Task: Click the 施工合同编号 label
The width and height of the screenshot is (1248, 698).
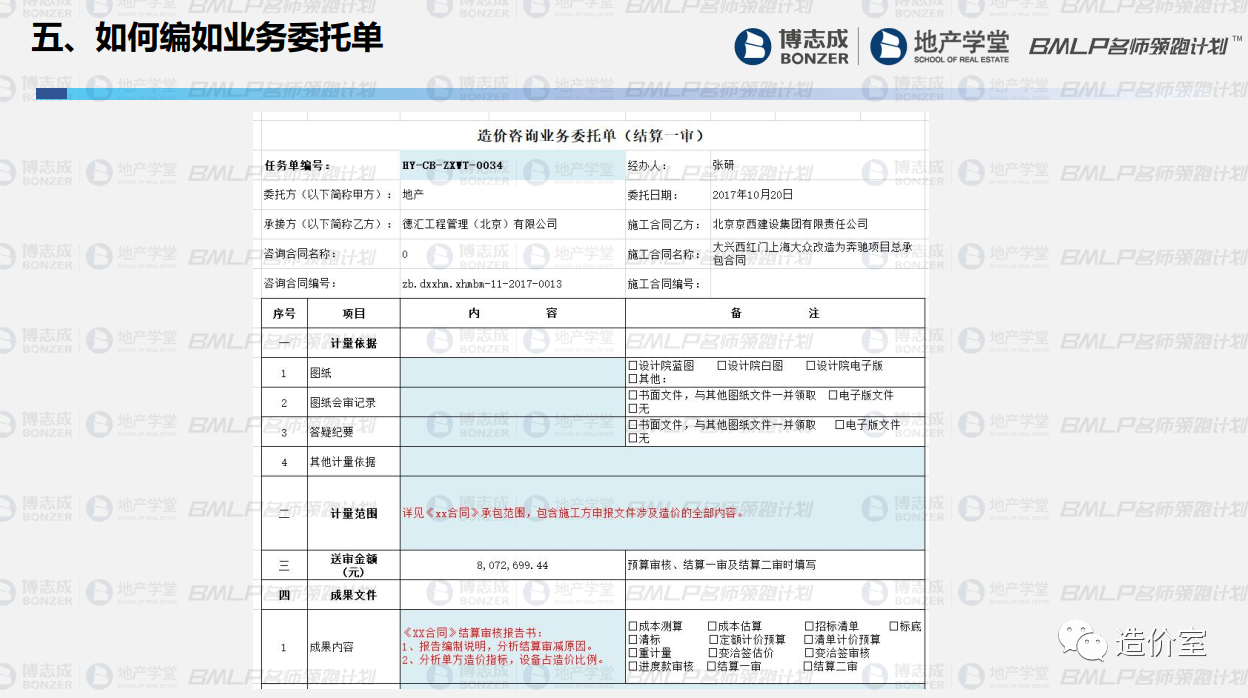Action: pos(664,284)
